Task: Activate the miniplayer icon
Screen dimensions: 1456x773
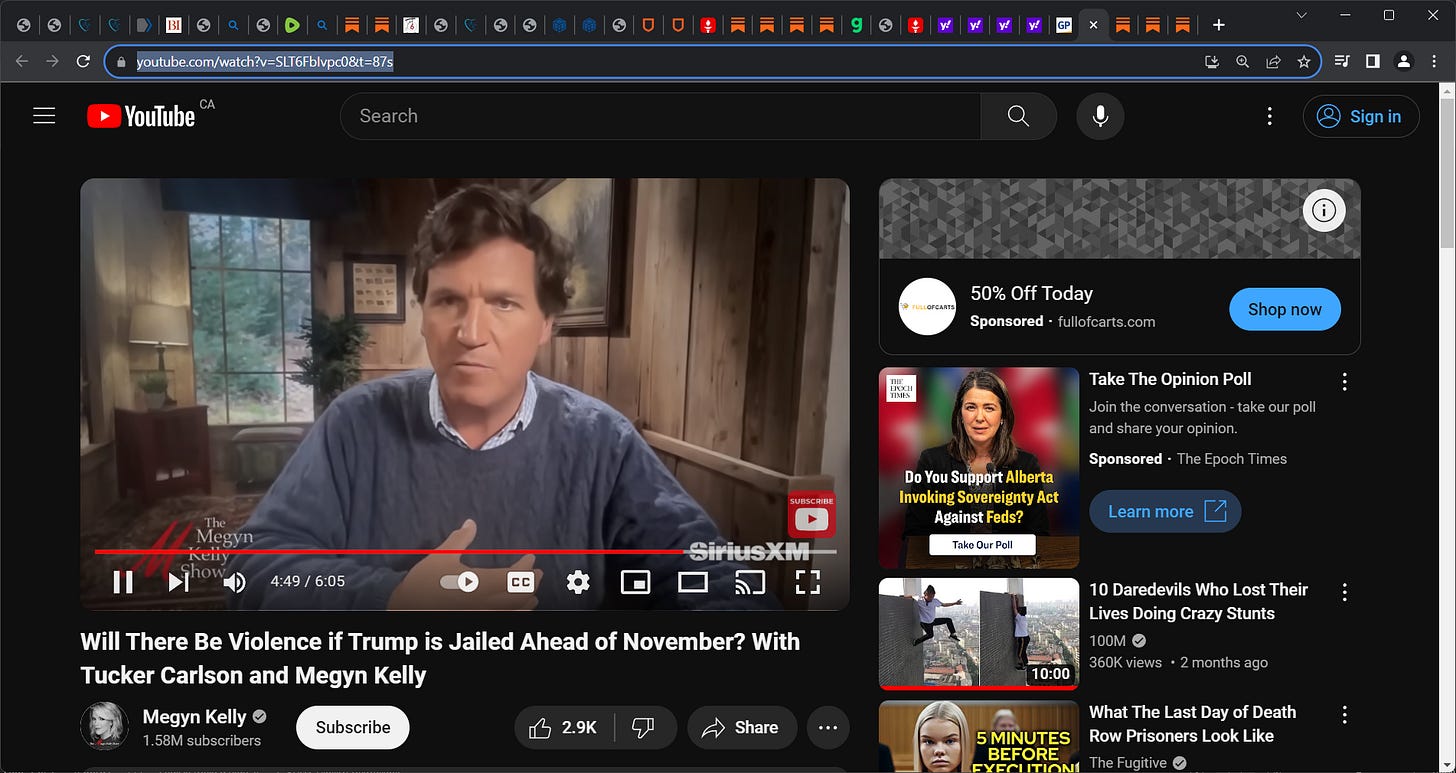Action: pyautogui.click(x=636, y=582)
